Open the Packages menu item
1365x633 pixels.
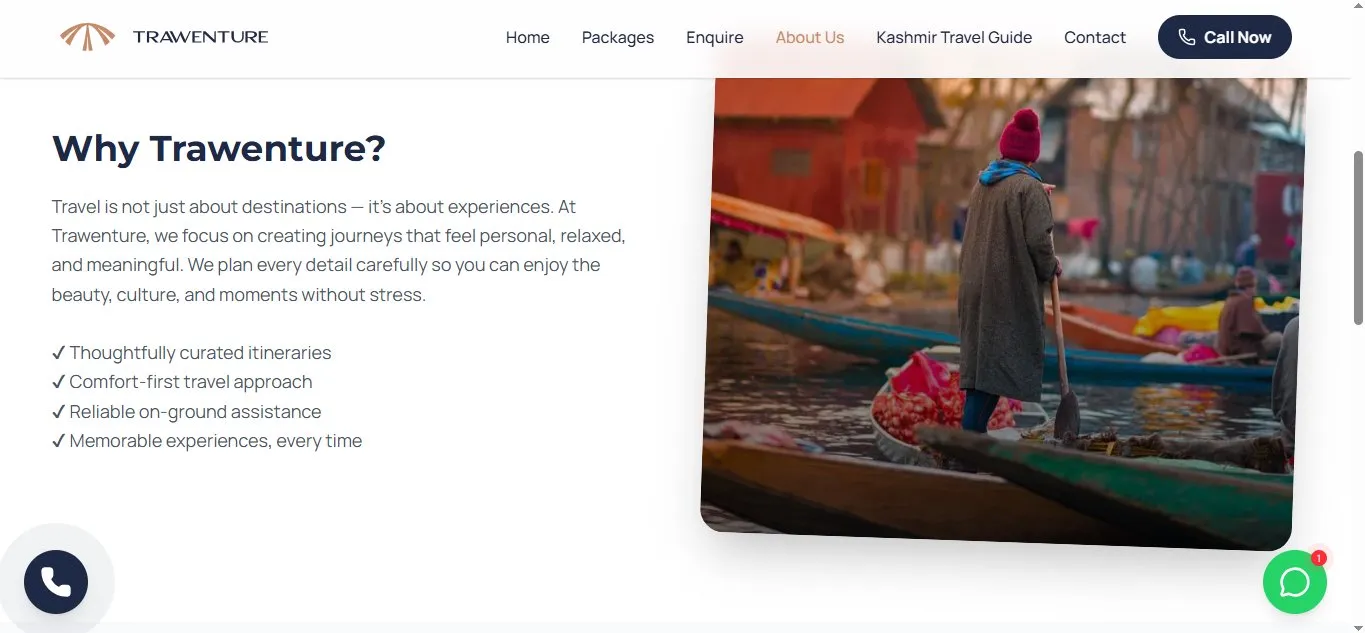(617, 37)
